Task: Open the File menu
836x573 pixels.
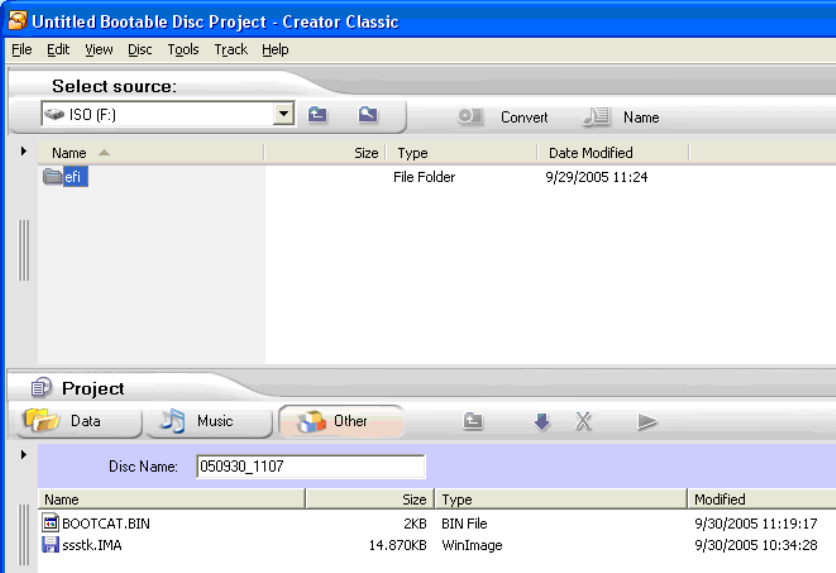Action: pos(22,50)
